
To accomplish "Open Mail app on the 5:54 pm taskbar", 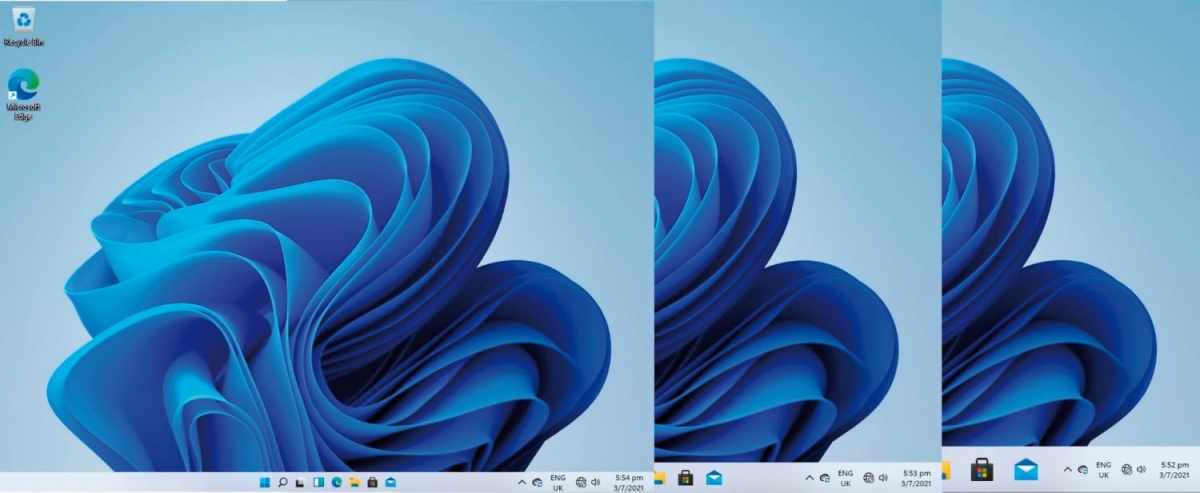I will (x=390, y=482).
